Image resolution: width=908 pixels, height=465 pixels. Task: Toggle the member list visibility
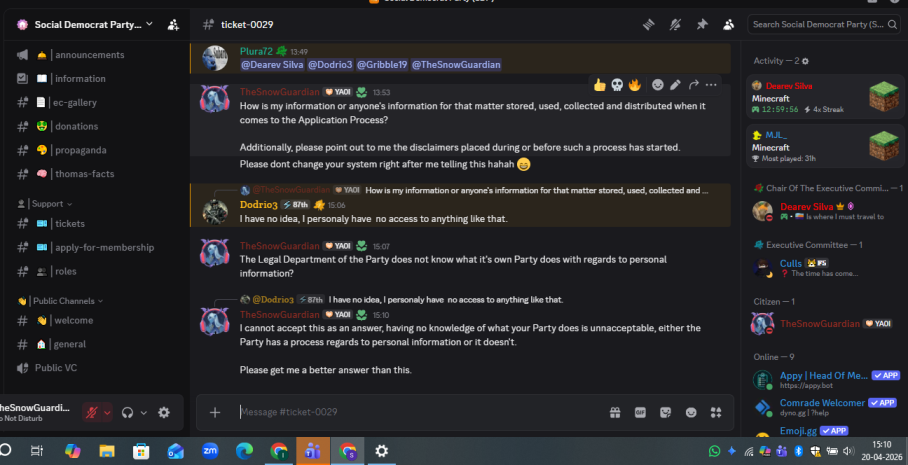[728, 24]
